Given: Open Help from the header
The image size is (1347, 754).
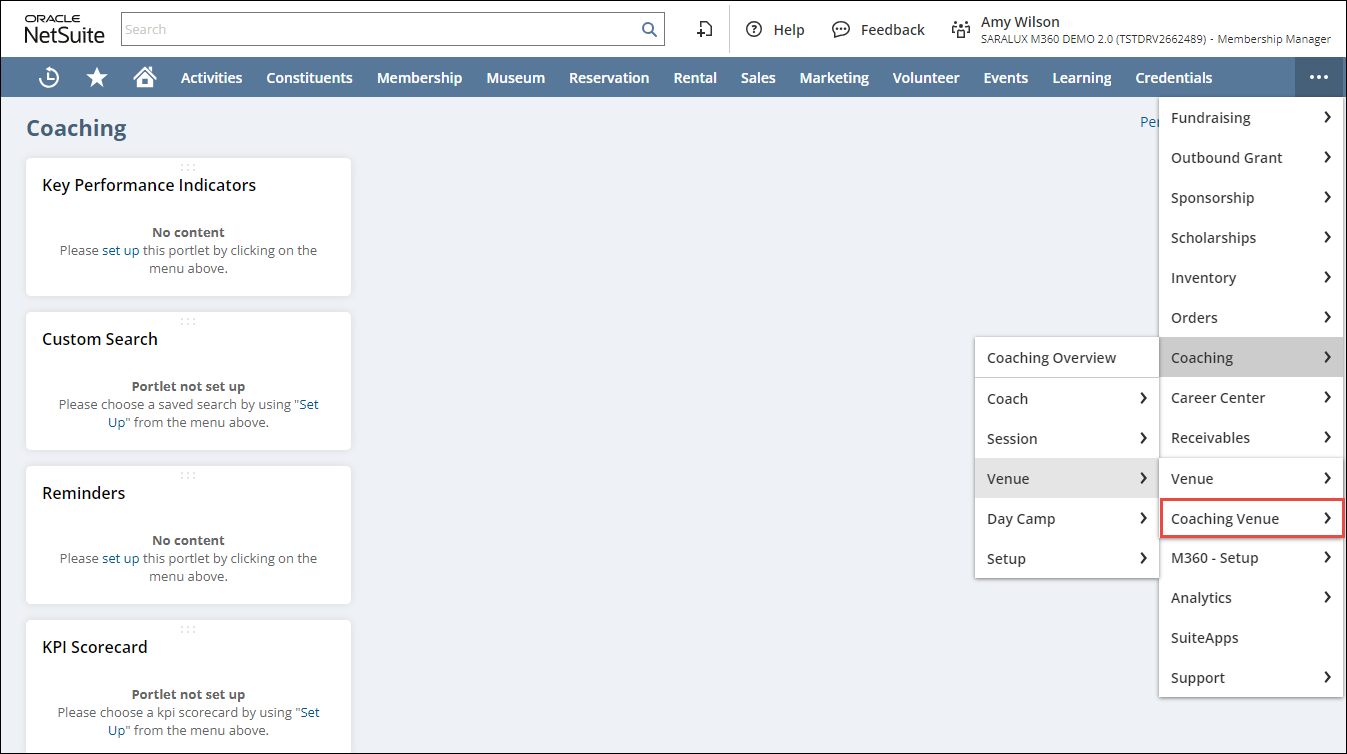Looking at the screenshot, I should coord(776,30).
